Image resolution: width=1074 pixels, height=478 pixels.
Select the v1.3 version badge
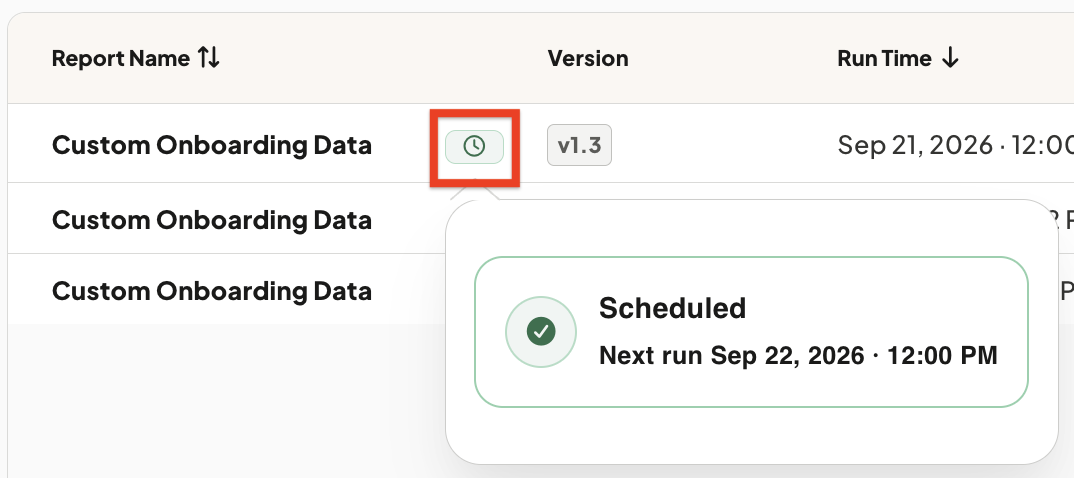click(579, 145)
